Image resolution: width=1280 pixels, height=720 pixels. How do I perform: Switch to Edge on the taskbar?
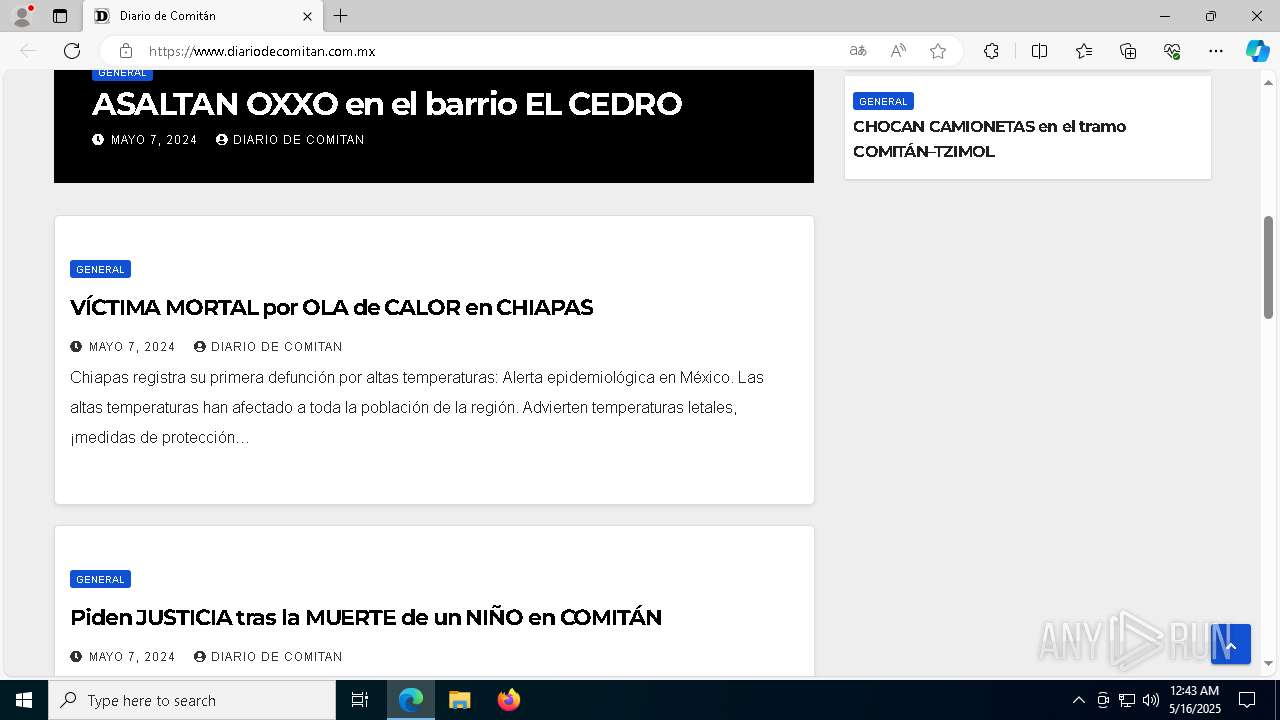411,700
